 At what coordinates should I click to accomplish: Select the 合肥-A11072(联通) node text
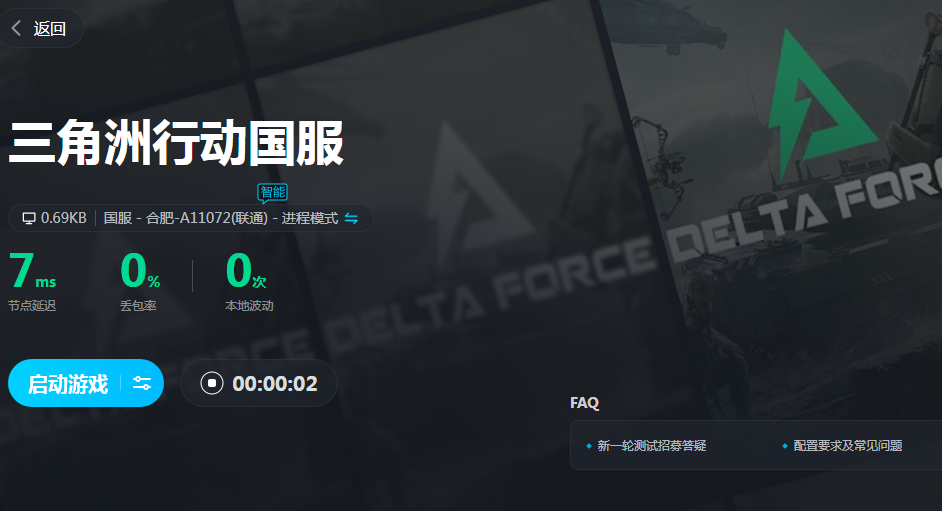click(207, 218)
